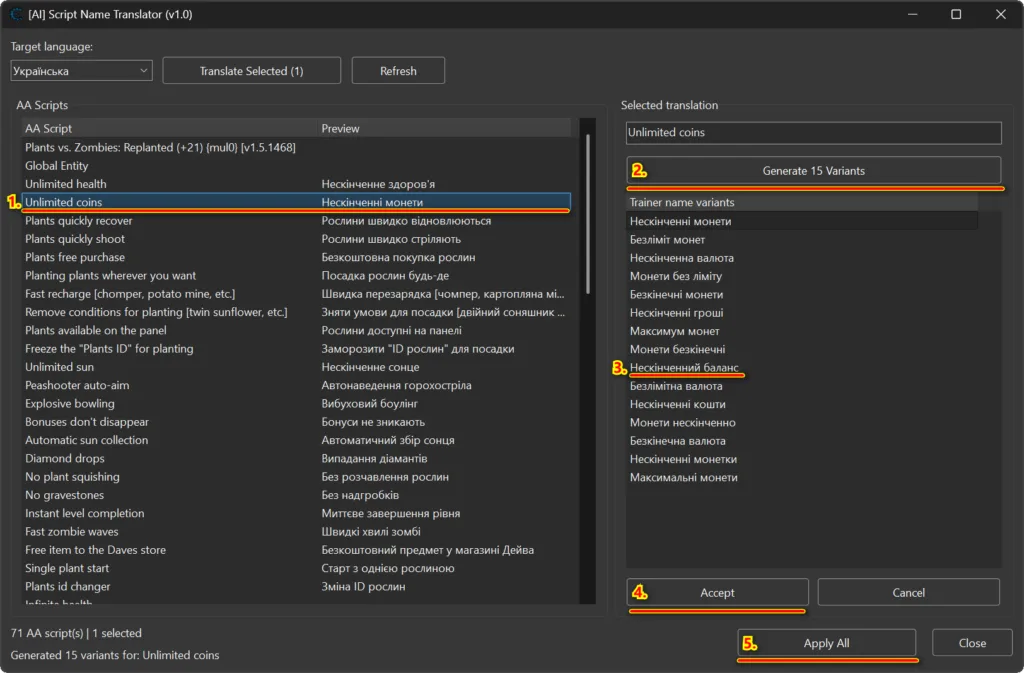This screenshot has height=673, width=1024.
Task: Choose variant 'Нескінченні монети' in variants list
Action: (x=802, y=221)
